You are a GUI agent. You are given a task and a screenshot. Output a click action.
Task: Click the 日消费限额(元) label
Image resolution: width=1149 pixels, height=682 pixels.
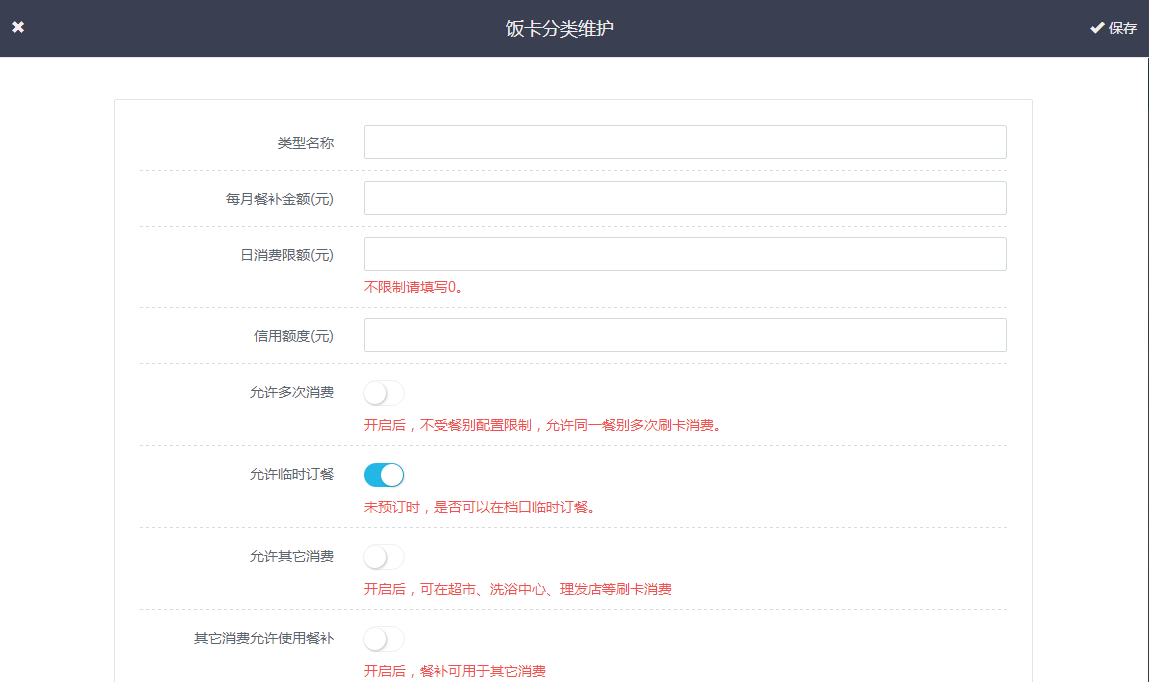click(286, 255)
